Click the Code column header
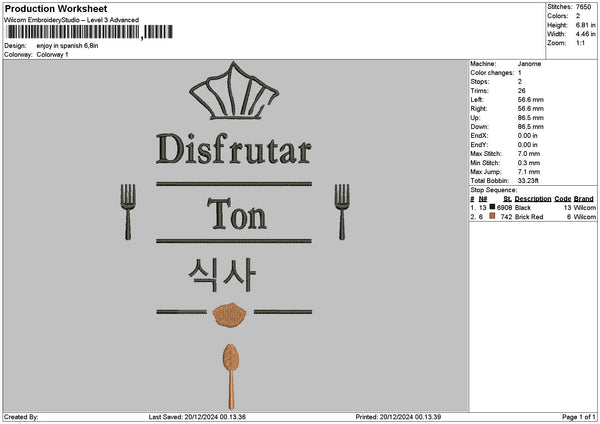This screenshot has height=424, width=600. 562,199
